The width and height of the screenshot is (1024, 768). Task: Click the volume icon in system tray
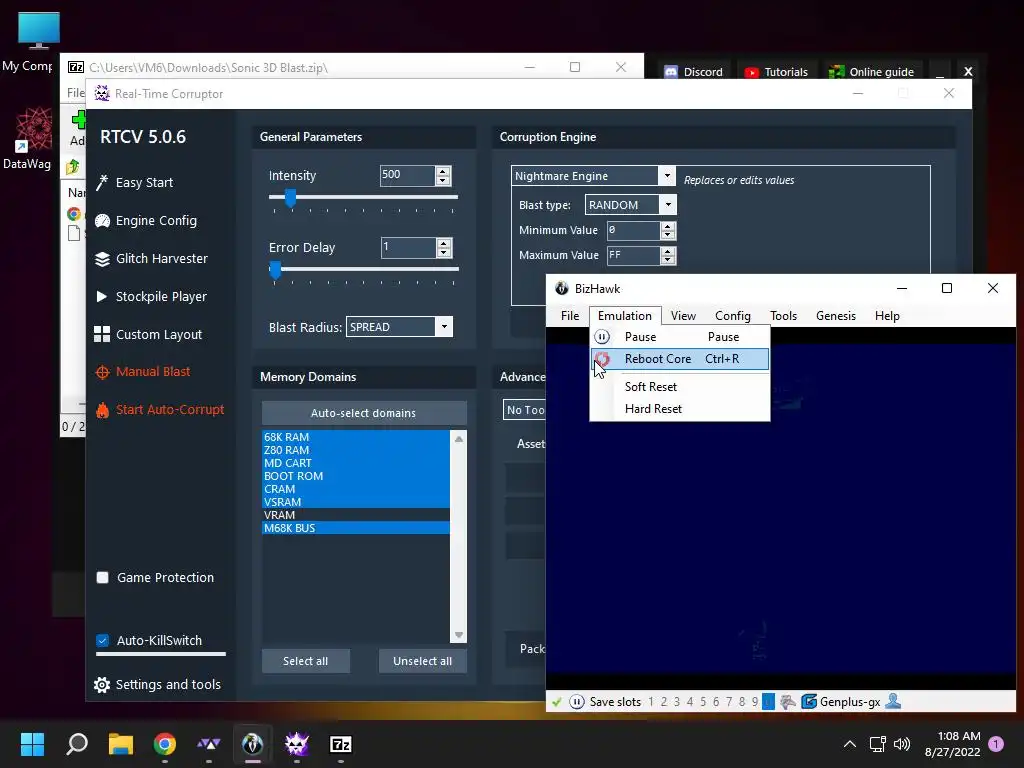[x=902, y=744]
